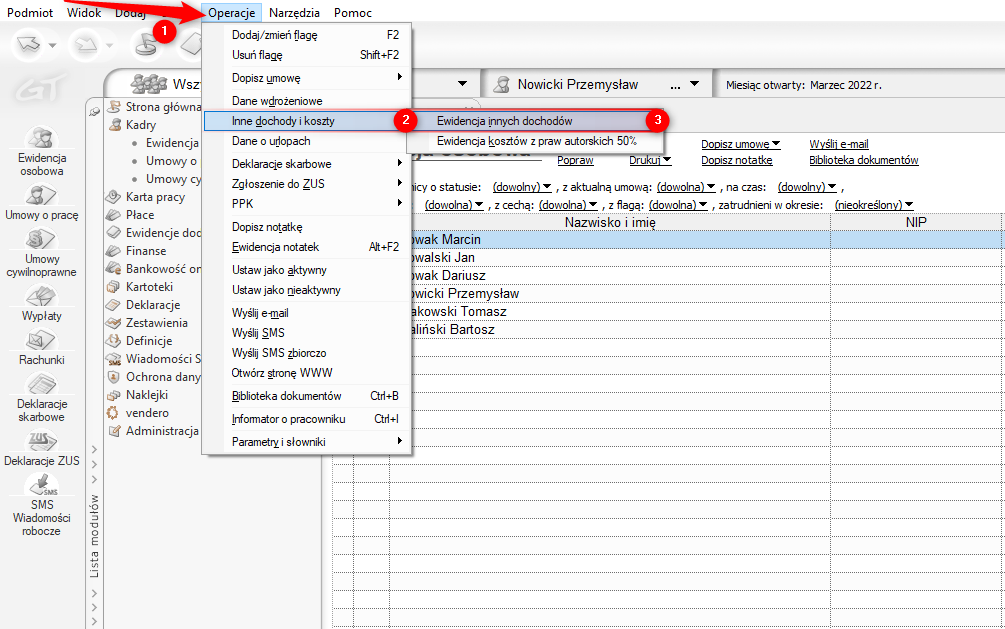Open the Umowy cywilnoprawne sidebar icon
Image resolution: width=1005 pixels, height=629 pixels.
(x=42, y=239)
